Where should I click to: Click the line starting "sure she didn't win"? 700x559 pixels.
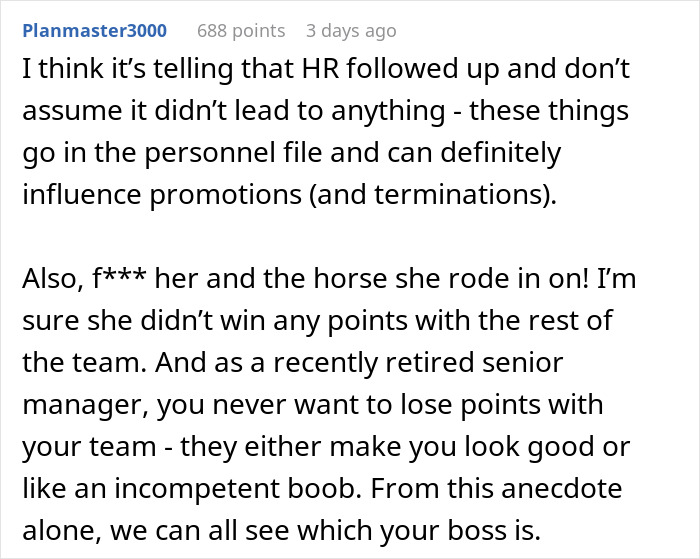pos(317,321)
